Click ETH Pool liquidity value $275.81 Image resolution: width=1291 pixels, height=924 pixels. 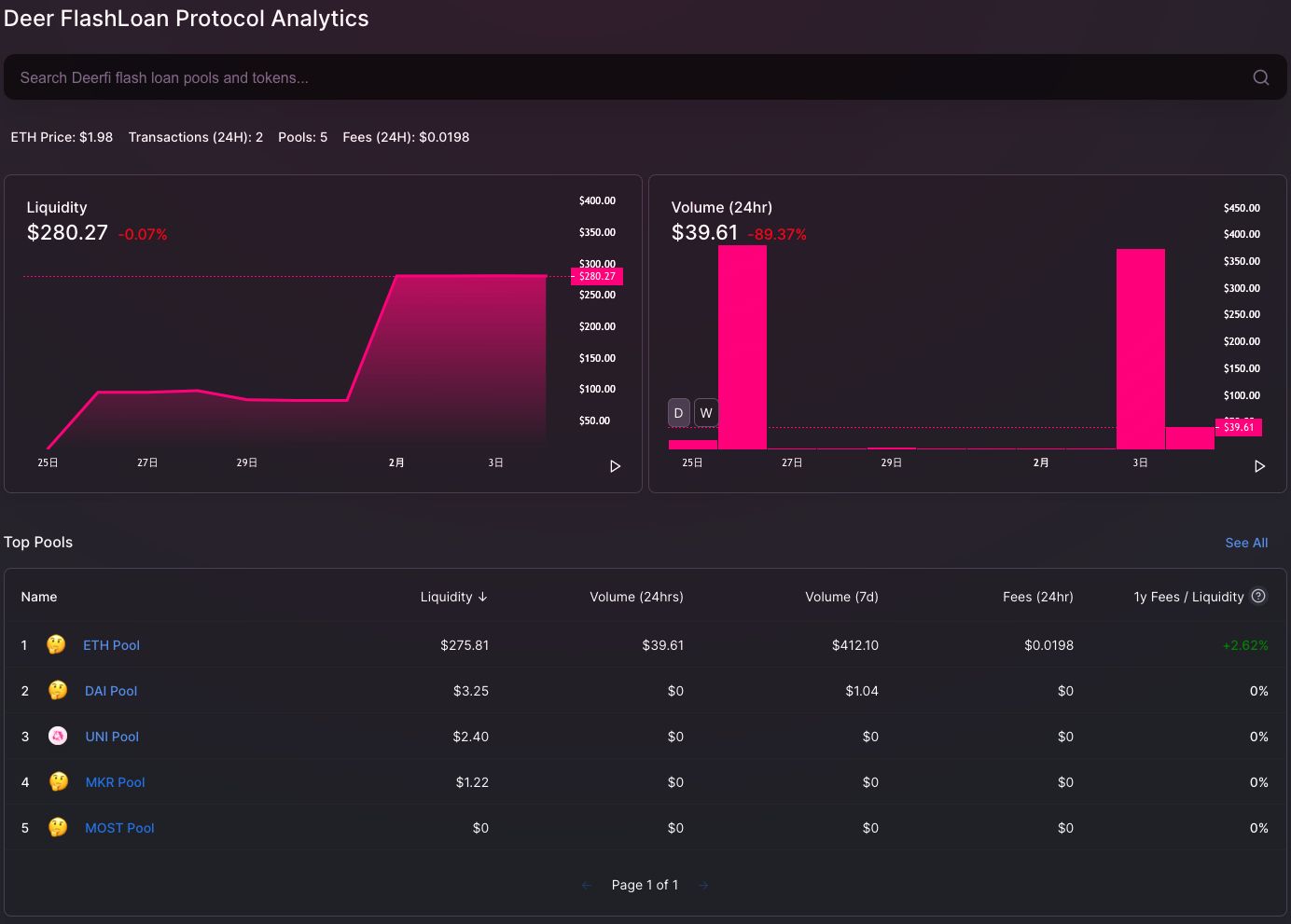pos(465,645)
